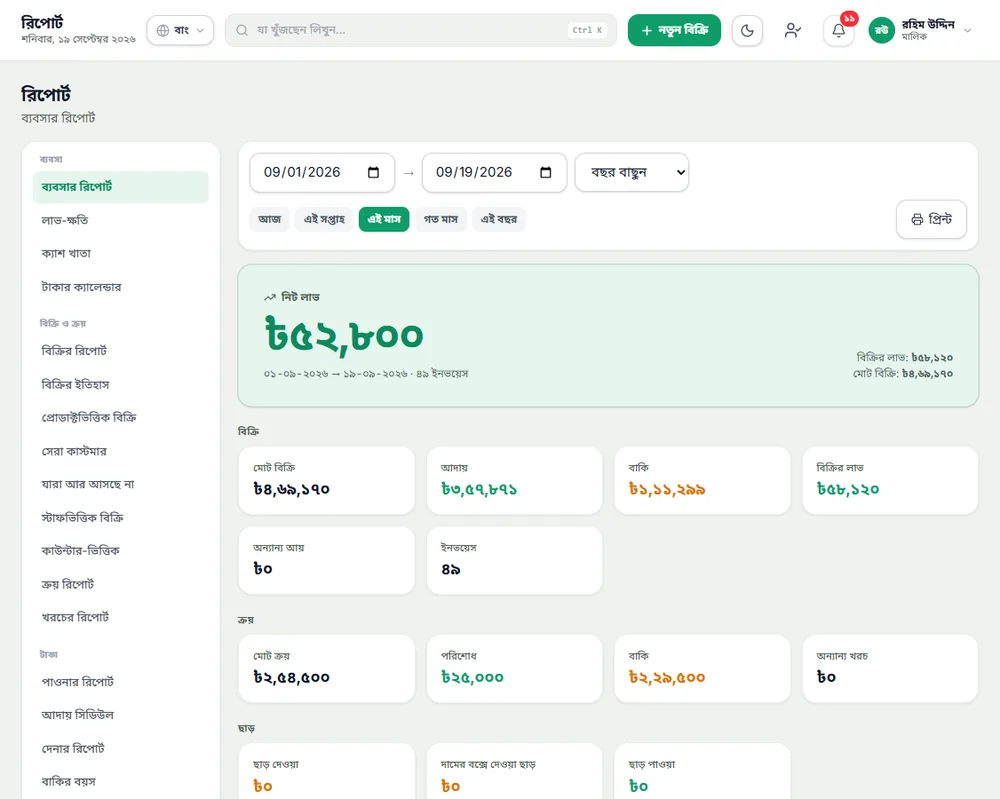The height and width of the screenshot is (799, 1000).
Task: Open the বাং language dropdown
Action: click(180, 31)
